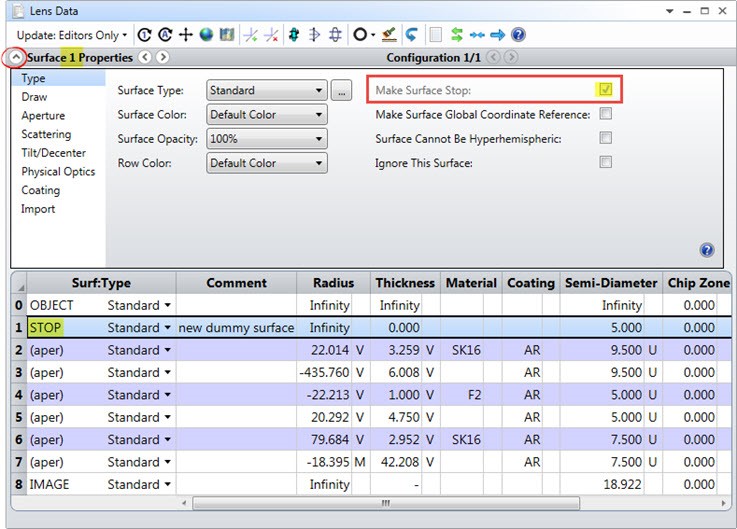Enable Ignore This Surface checkbox
737x529 pixels.
tap(605, 162)
